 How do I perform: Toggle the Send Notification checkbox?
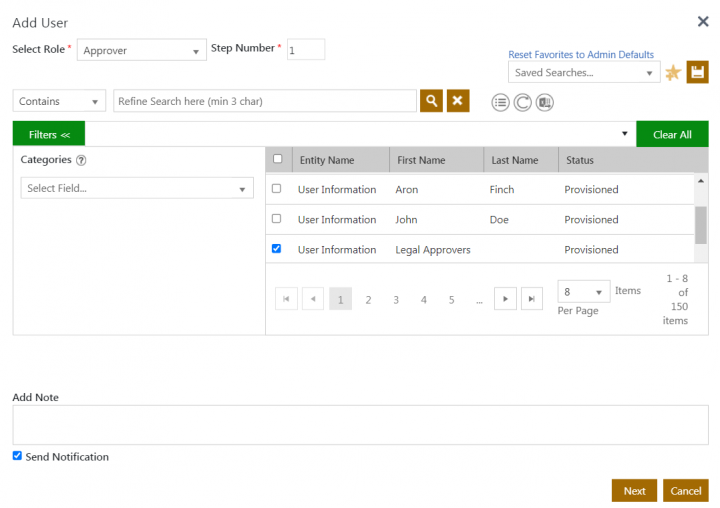coord(17,456)
